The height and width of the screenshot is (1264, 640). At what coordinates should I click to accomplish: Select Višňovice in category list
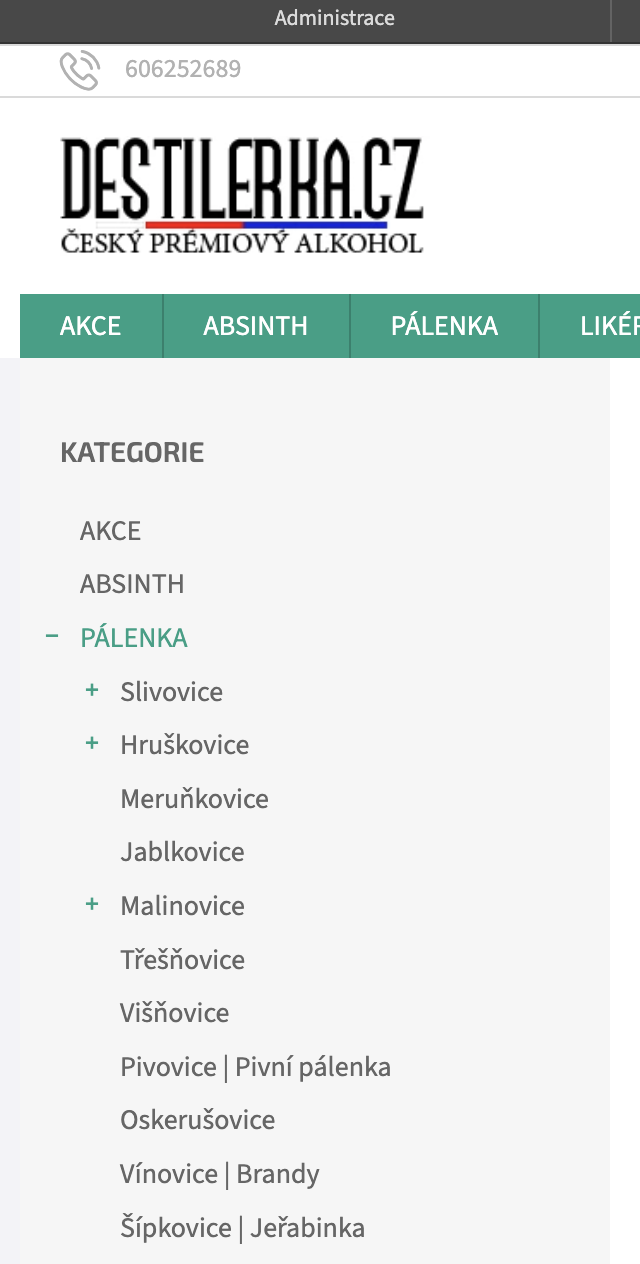coord(175,1013)
